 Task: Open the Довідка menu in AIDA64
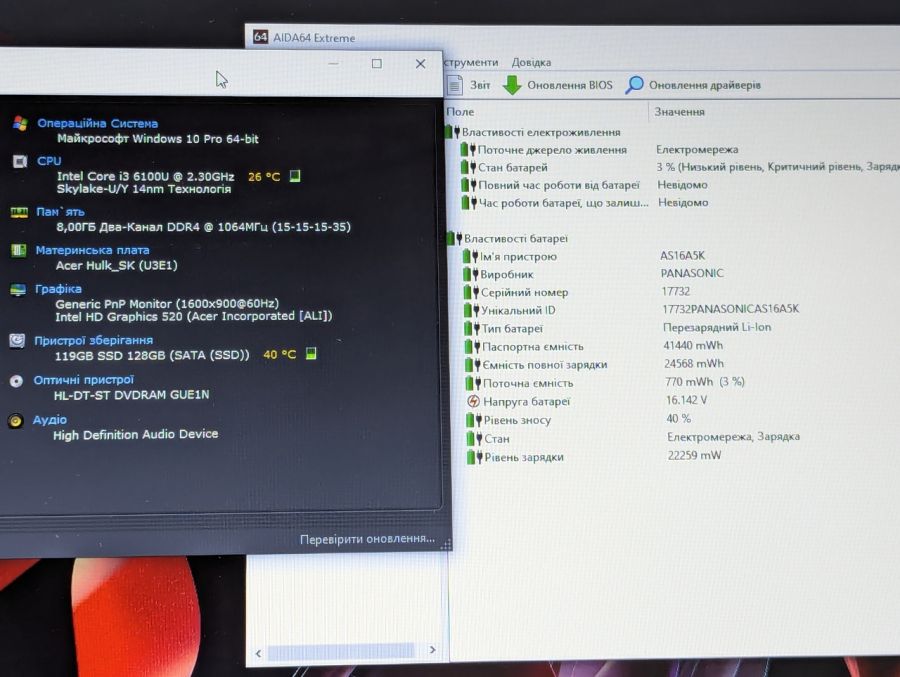pyautogui.click(x=531, y=62)
